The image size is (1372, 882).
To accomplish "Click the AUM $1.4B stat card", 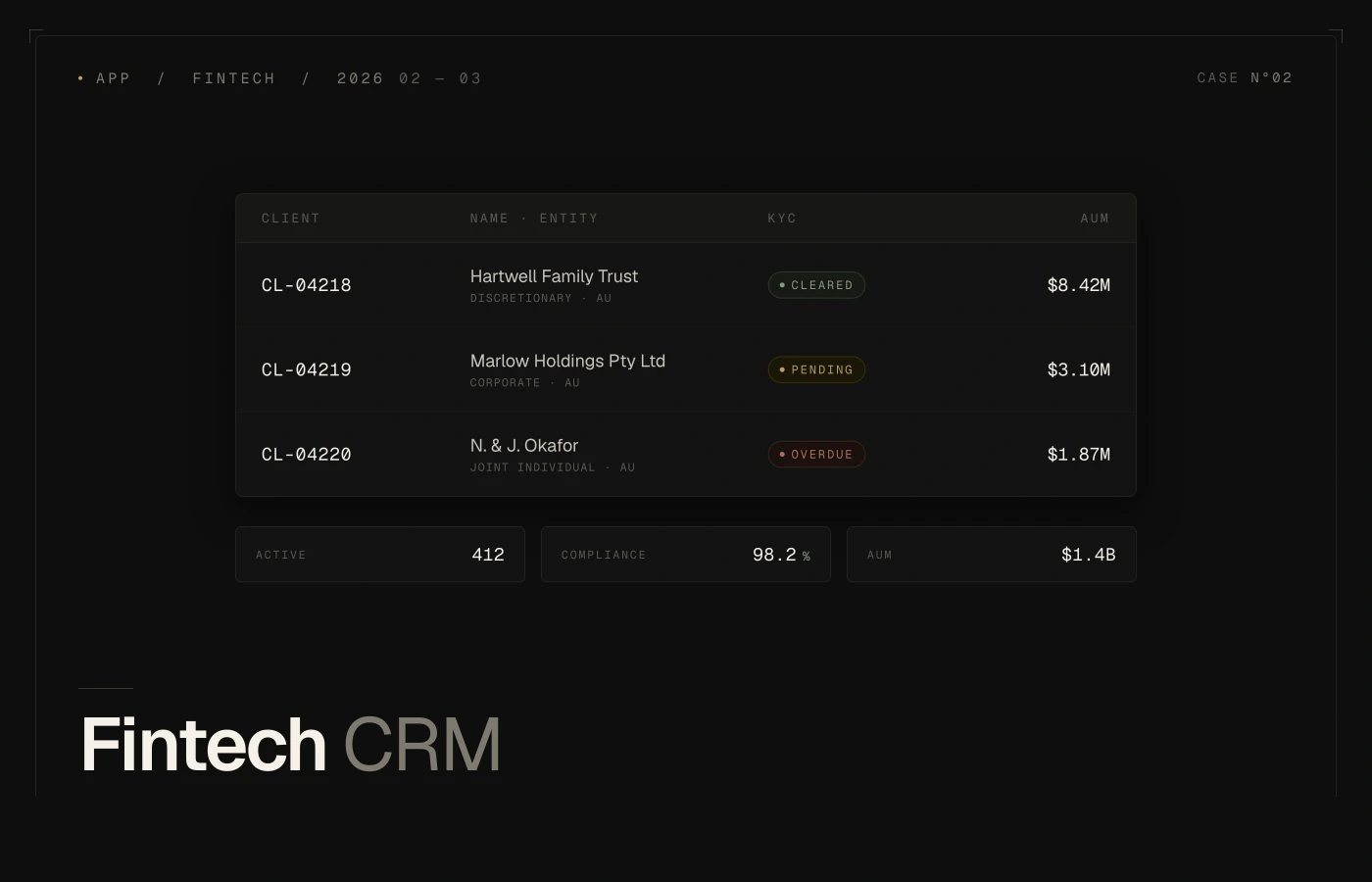I will (x=992, y=555).
